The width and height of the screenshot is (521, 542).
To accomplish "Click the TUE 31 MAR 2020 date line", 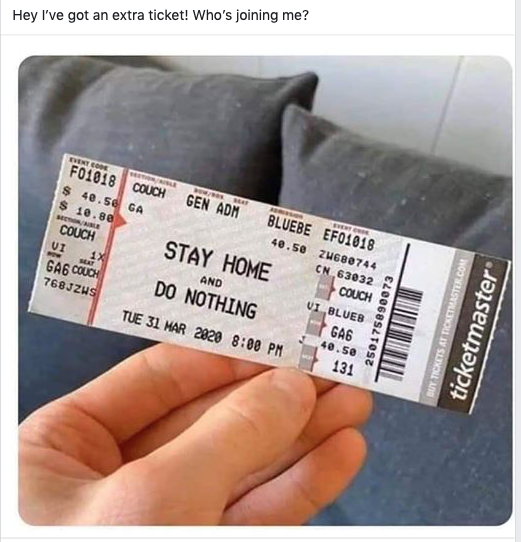I will 202,334.
